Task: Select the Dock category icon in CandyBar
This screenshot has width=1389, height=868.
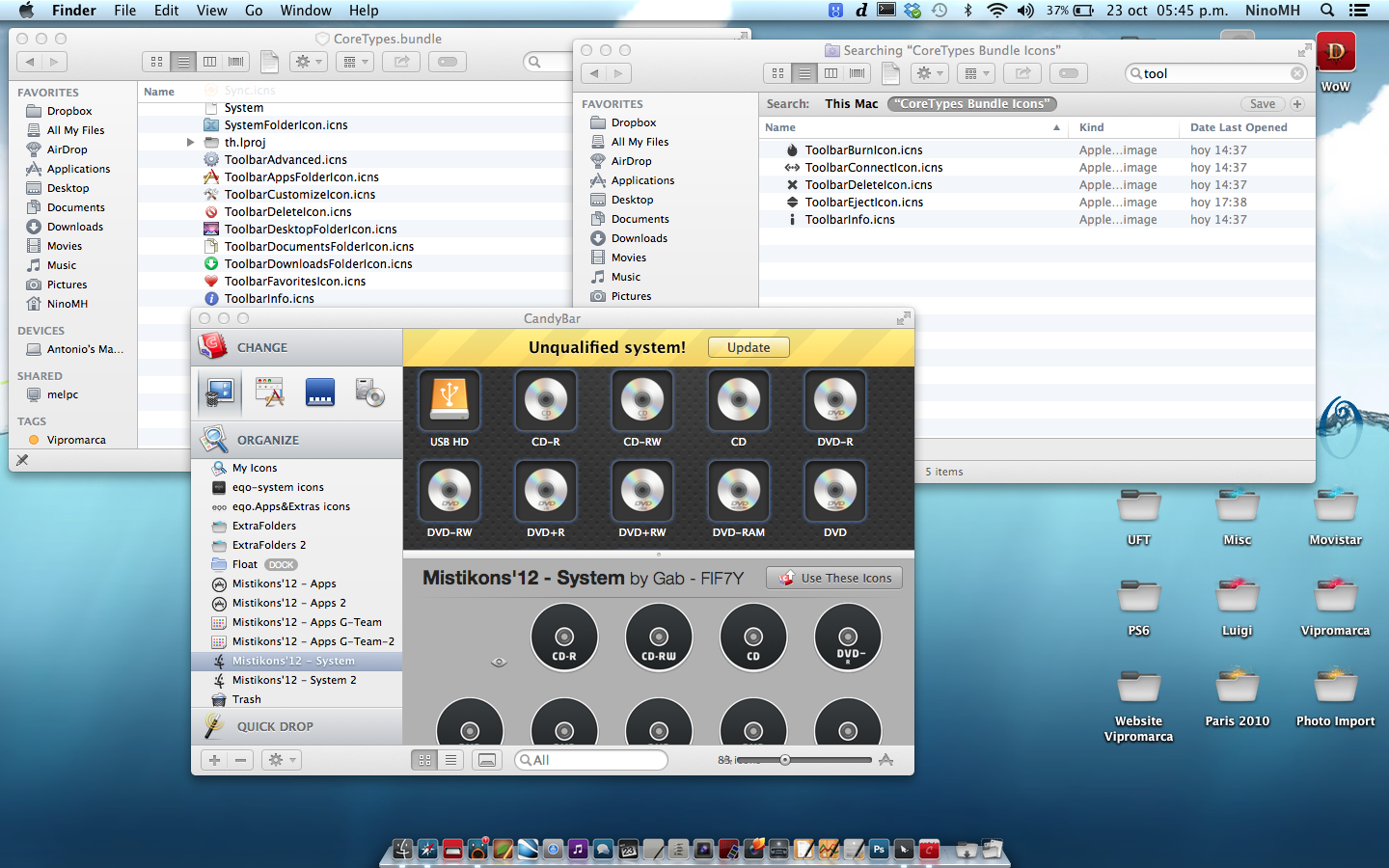Action: click(319, 393)
